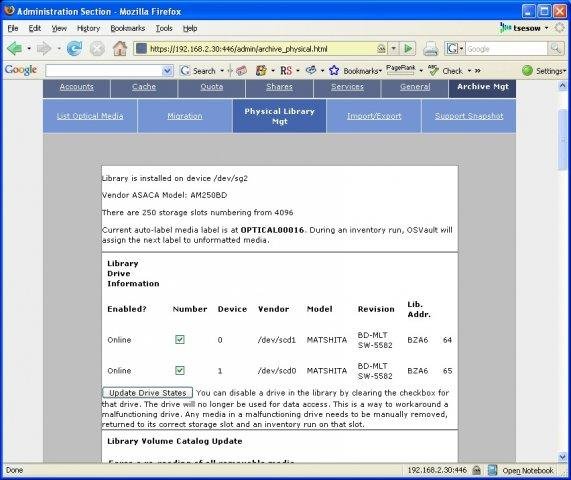This screenshot has height=480, width=571.
Task: Go to the Accounts admin tab
Action: coord(76,87)
